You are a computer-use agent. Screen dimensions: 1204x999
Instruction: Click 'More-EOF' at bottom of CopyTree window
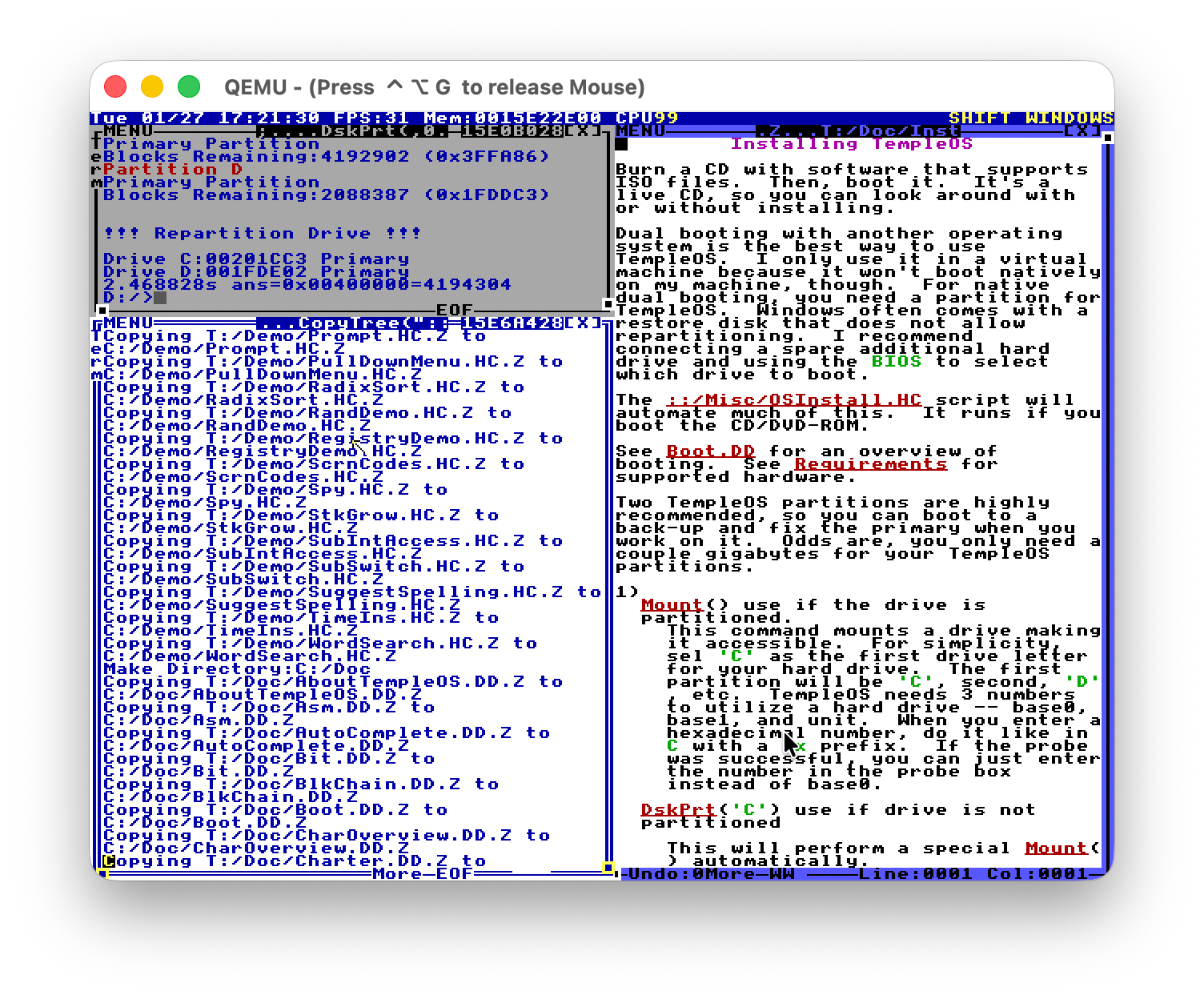point(423,873)
